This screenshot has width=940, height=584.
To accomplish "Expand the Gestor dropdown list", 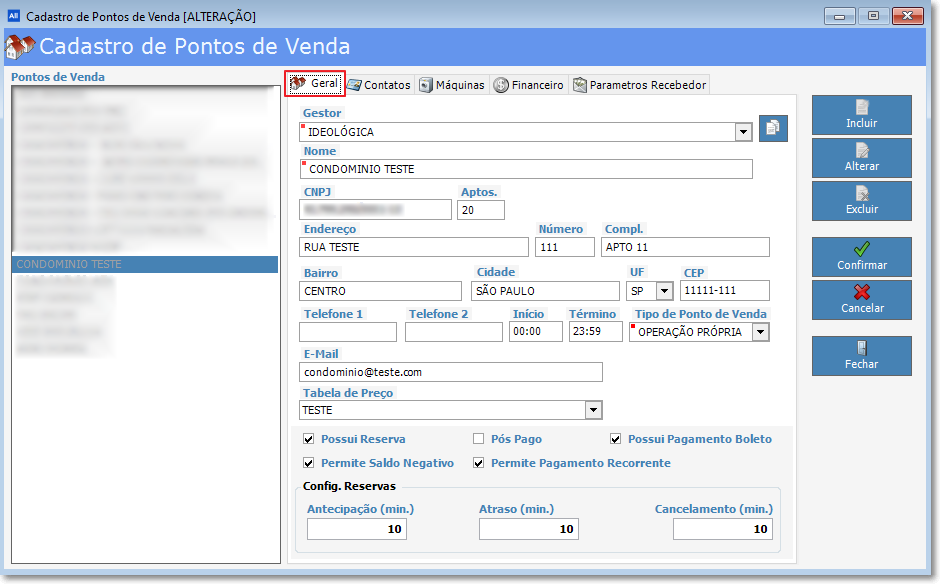I will pyautogui.click(x=743, y=132).
